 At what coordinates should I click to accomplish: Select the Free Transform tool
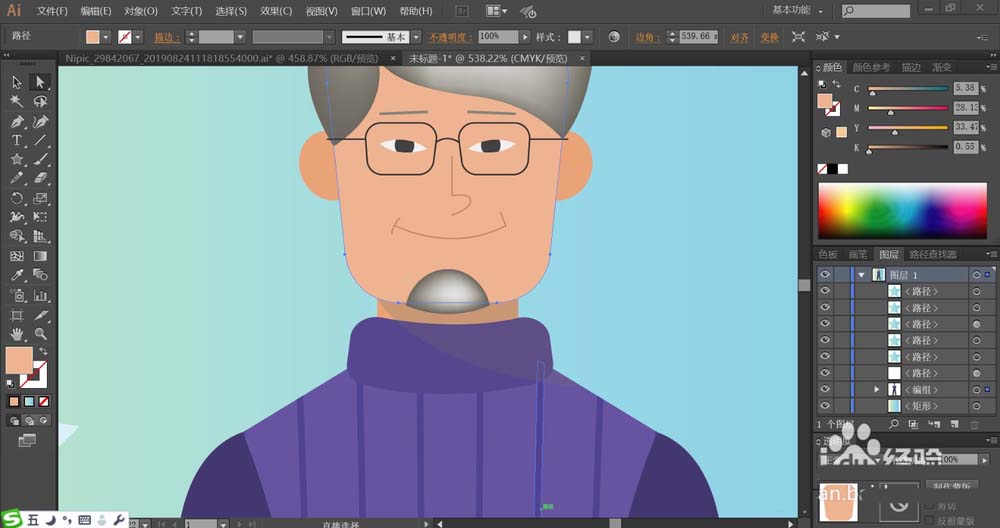(40, 217)
